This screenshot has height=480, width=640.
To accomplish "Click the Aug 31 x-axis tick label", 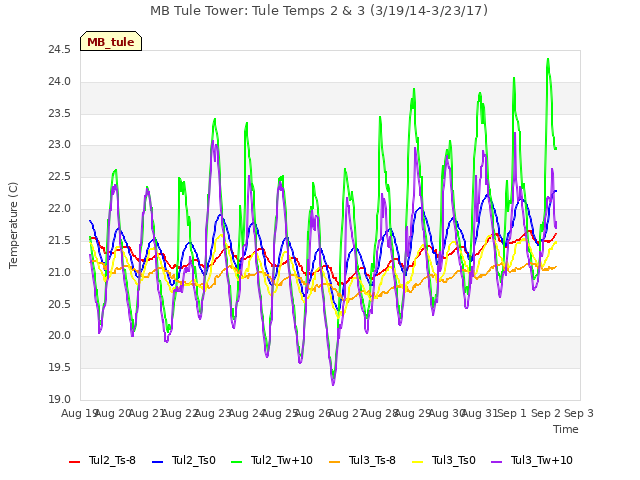I will [x=480, y=413].
